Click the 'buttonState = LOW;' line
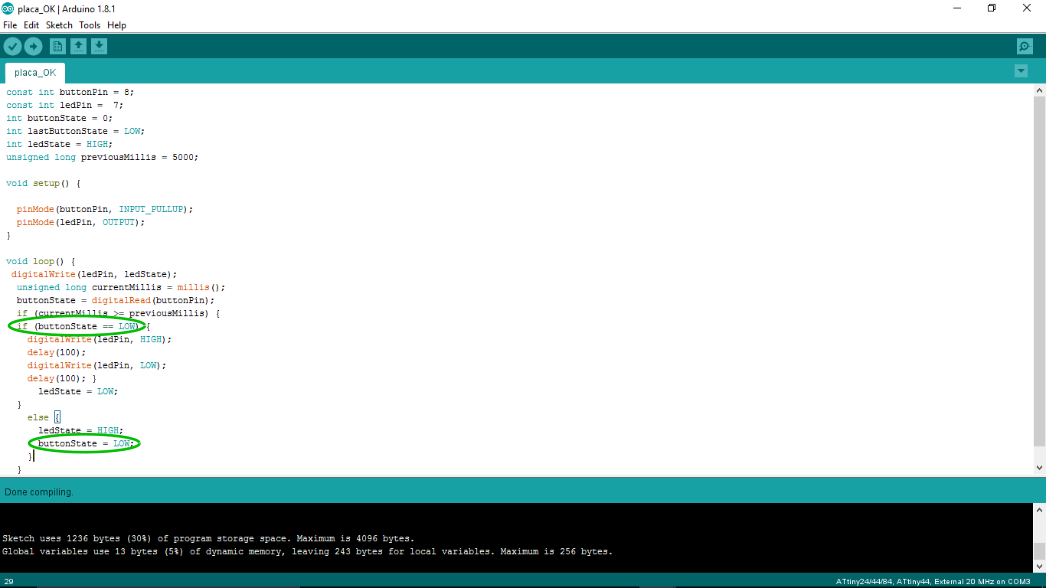 [86, 444]
